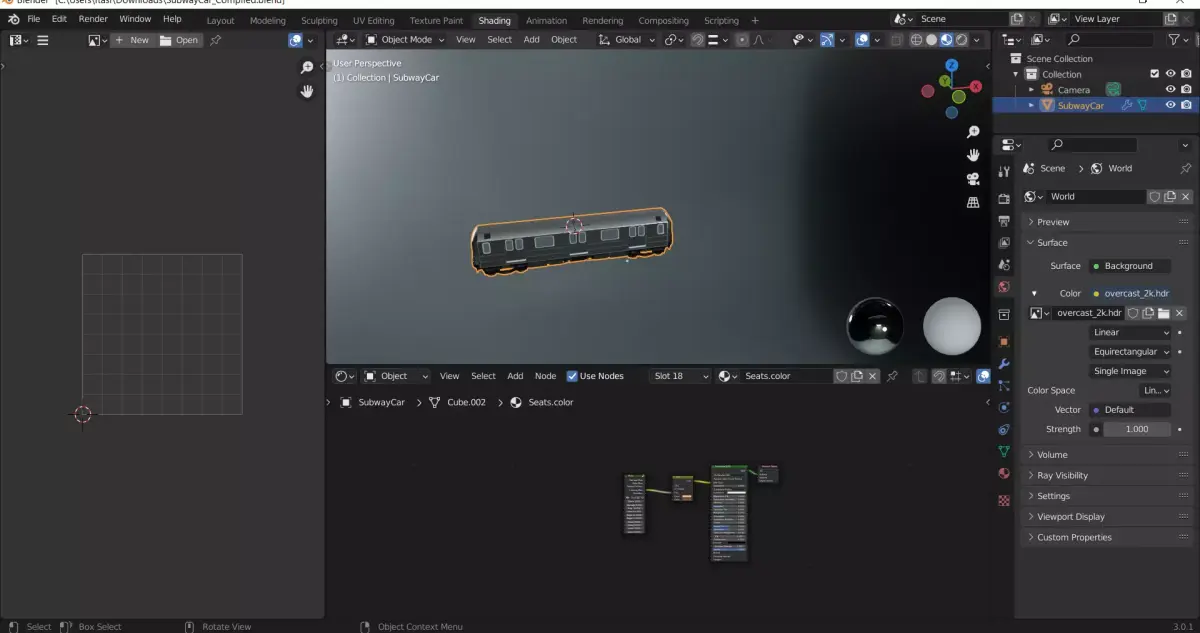Click Open image button in image editor
Viewport: 1200px width, 633px height.
click(180, 40)
